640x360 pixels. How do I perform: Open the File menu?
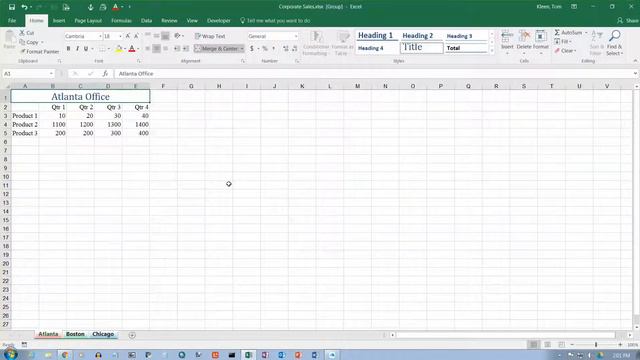tap(12, 20)
